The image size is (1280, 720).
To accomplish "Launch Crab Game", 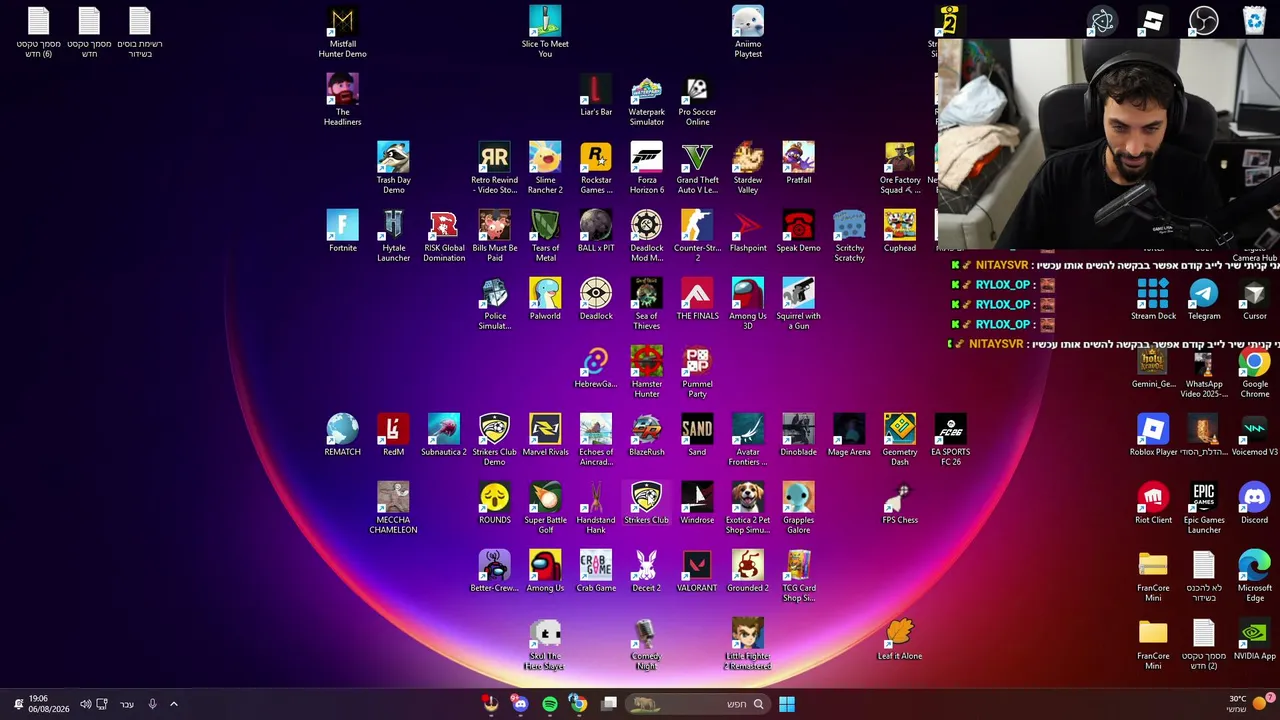I will coord(596,572).
